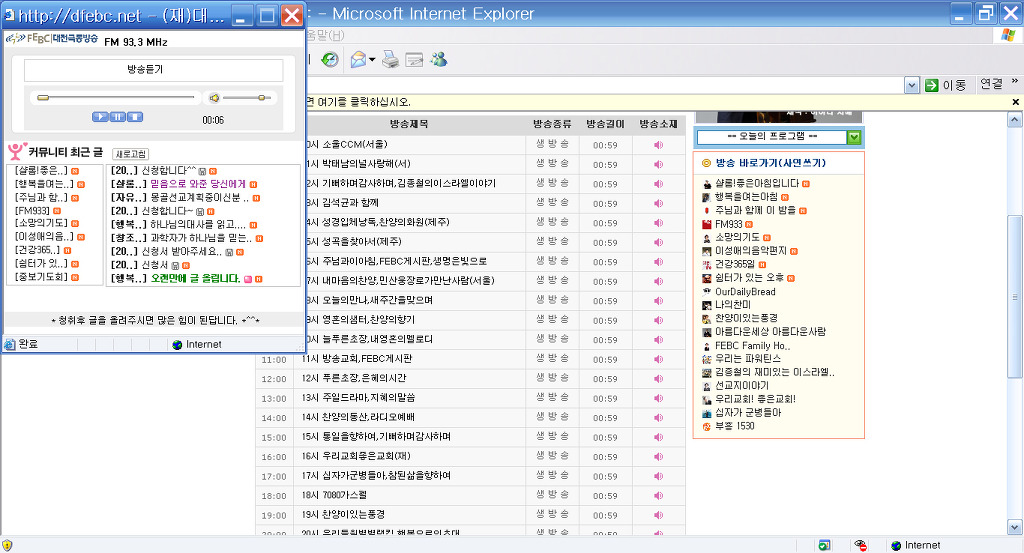This screenshot has width=1024, height=553.
Task: Click the 이동 Go button
Action: pyautogui.click(x=945, y=86)
